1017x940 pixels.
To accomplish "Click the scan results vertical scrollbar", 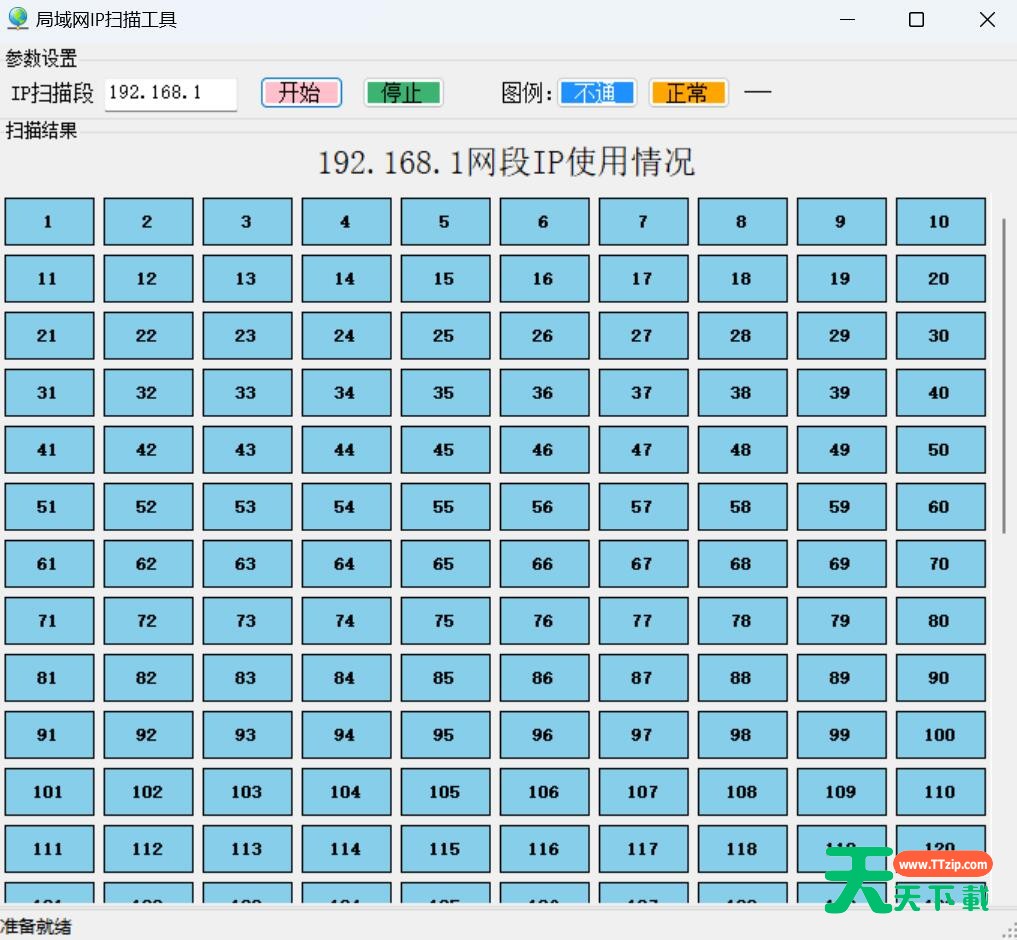I will click(x=1004, y=375).
